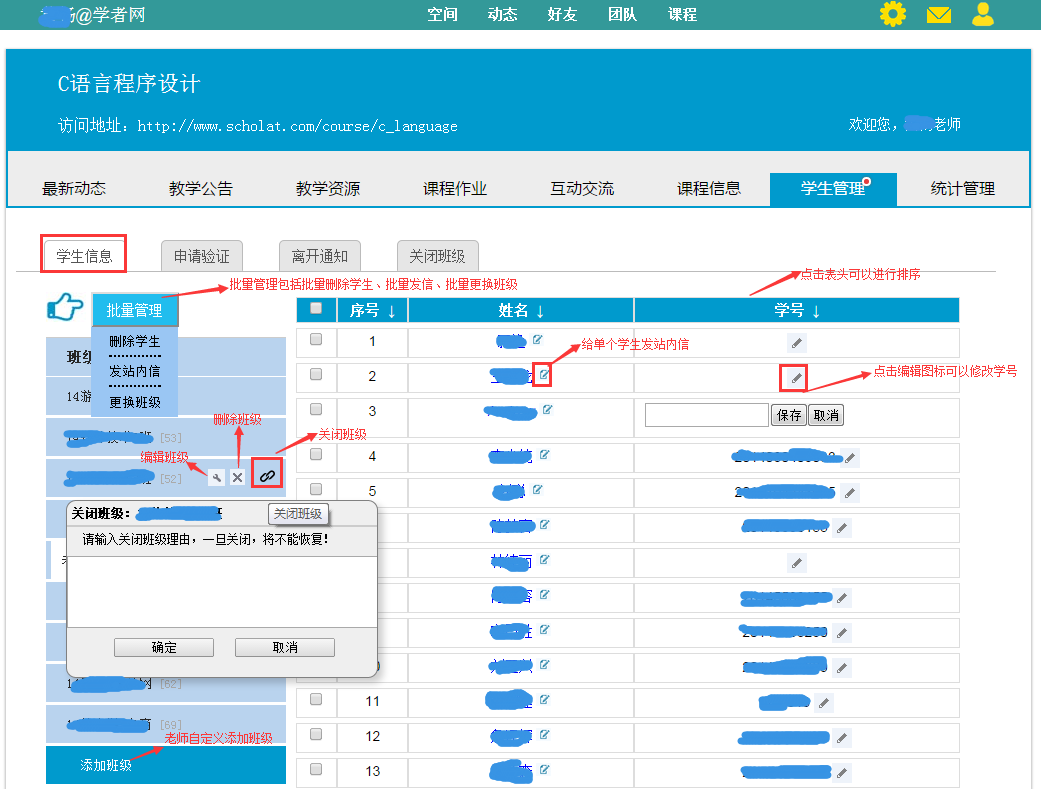Toggle the select-all checkbox in table header
Screen dimensions: 1041x789
tap(316, 309)
